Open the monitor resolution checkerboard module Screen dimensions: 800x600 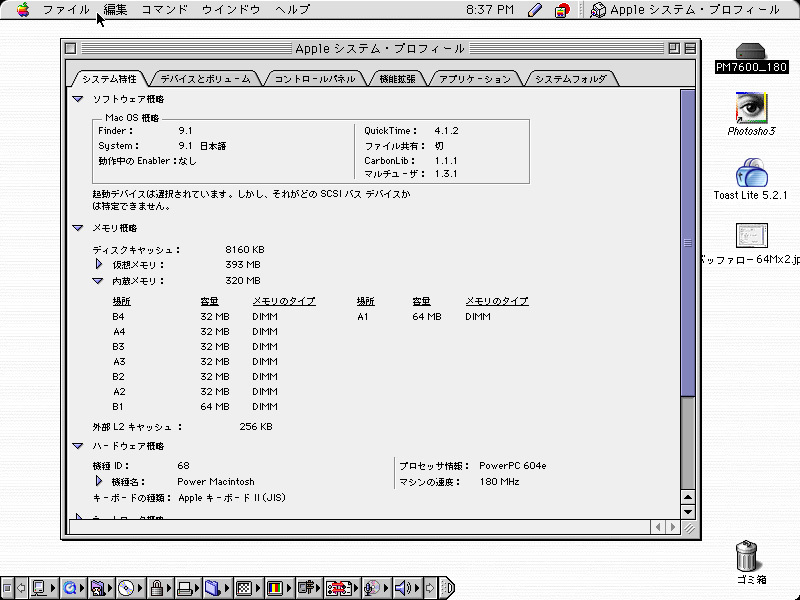pos(248,588)
